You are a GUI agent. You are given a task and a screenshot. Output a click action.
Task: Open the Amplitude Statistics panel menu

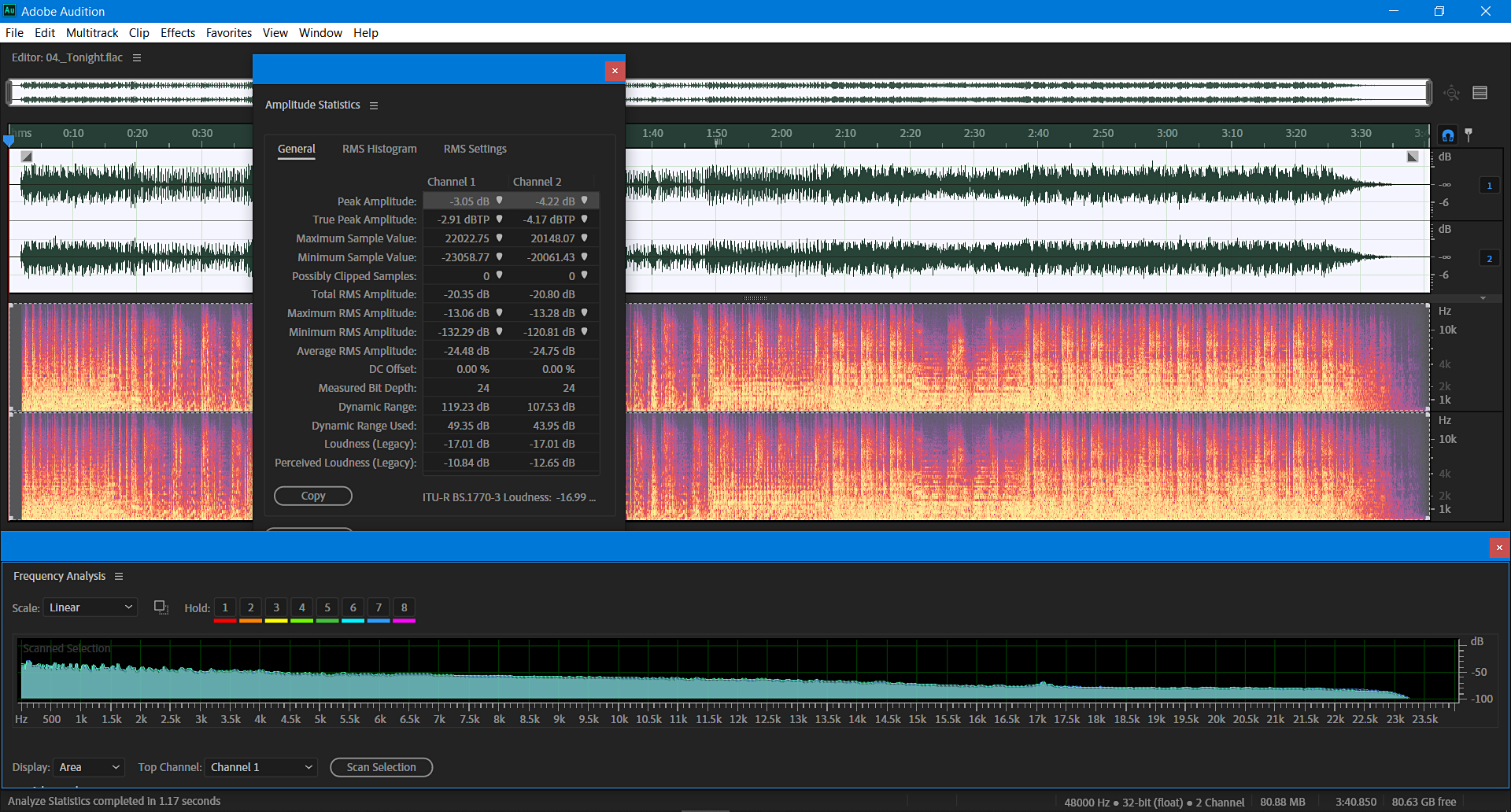[x=374, y=105]
